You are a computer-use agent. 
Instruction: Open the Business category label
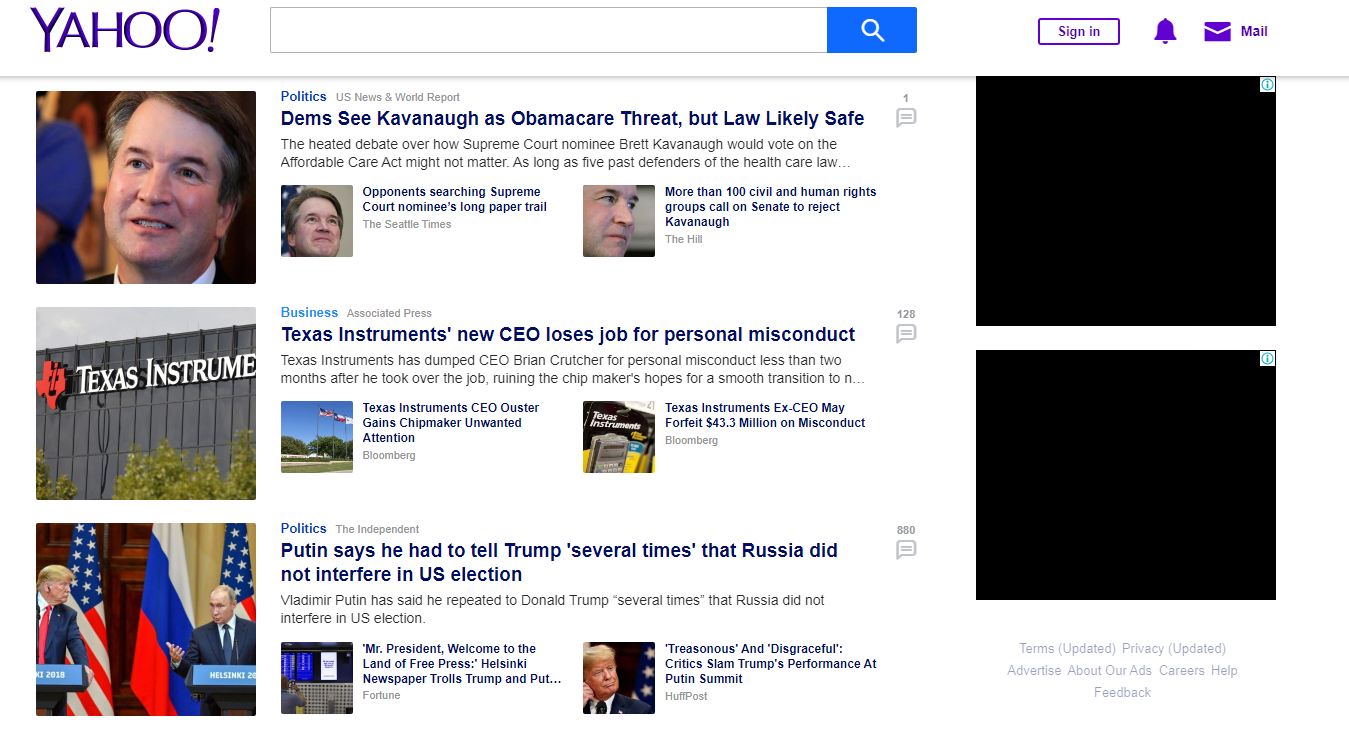(309, 313)
